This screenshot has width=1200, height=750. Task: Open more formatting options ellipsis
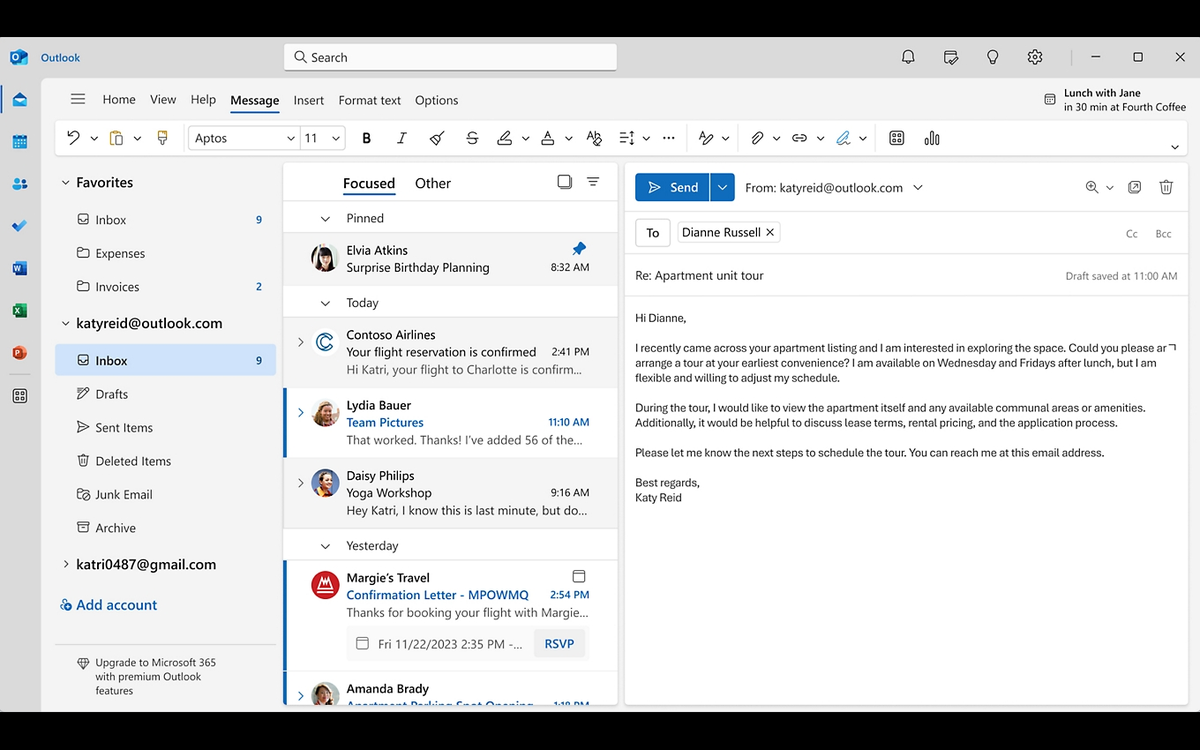[x=669, y=138]
